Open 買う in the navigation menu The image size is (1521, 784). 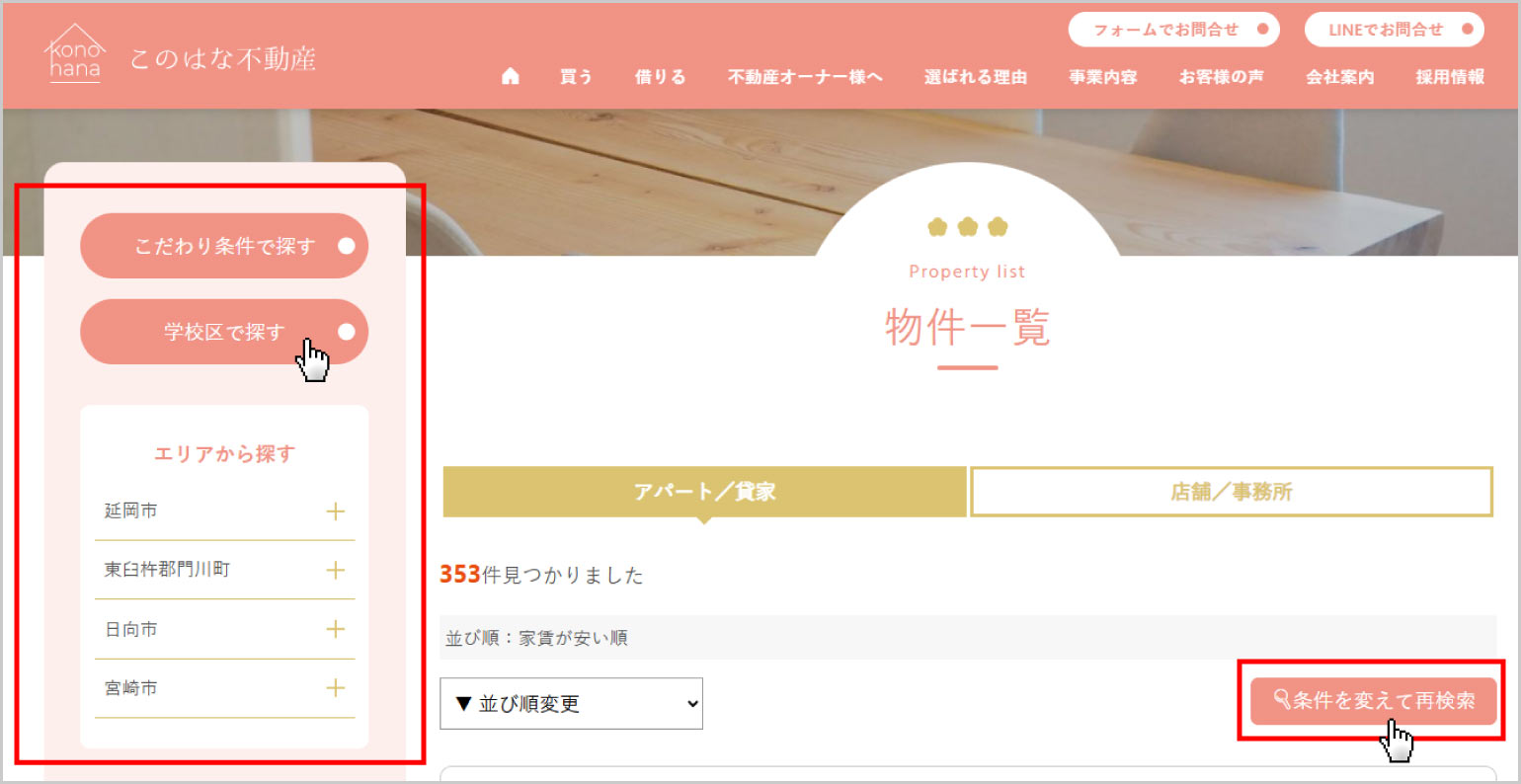click(x=576, y=76)
